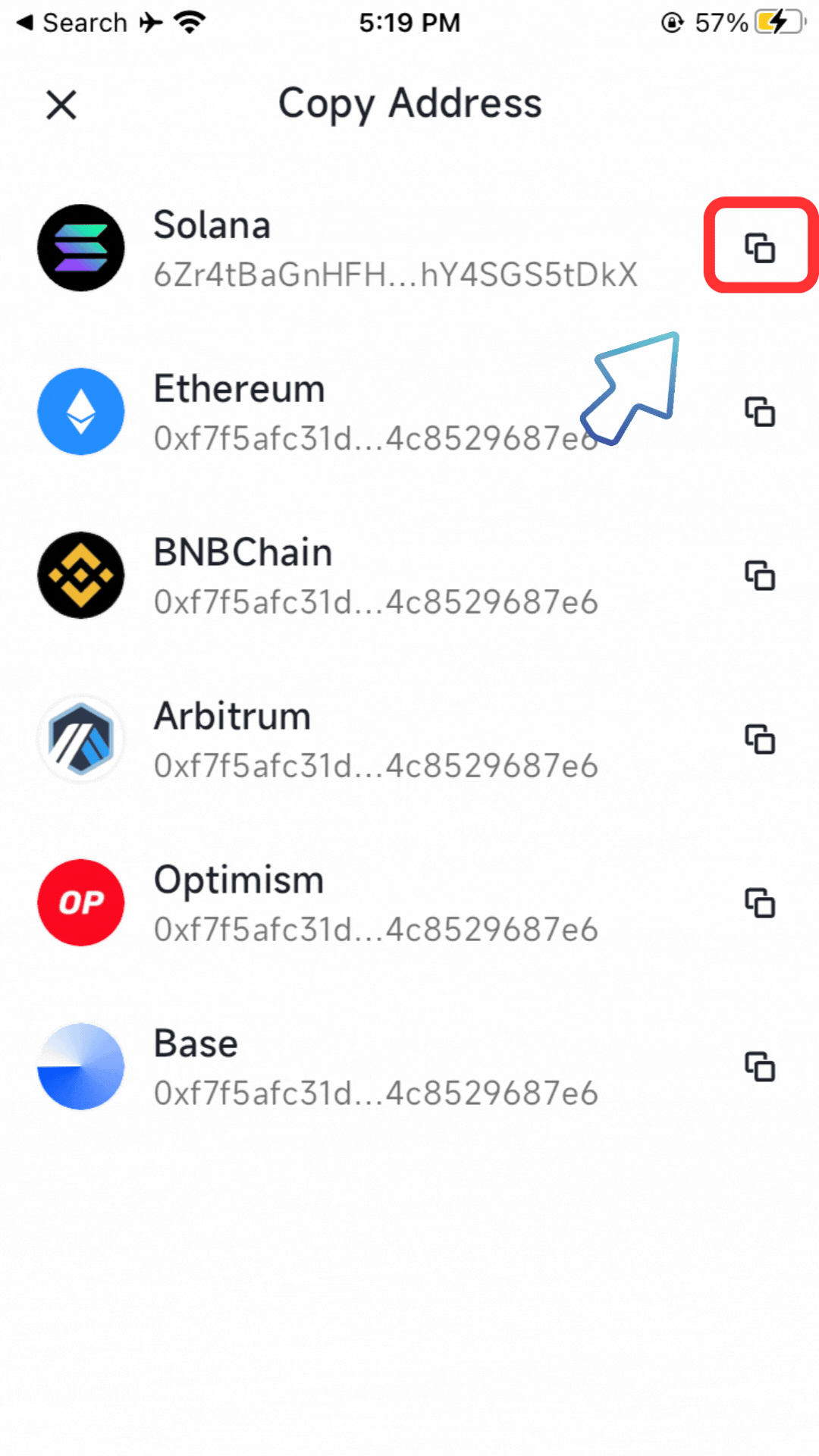This screenshot has width=819, height=1456.
Task: Select the Solana network name
Action: pyautogui.click(x=212, y=225)
